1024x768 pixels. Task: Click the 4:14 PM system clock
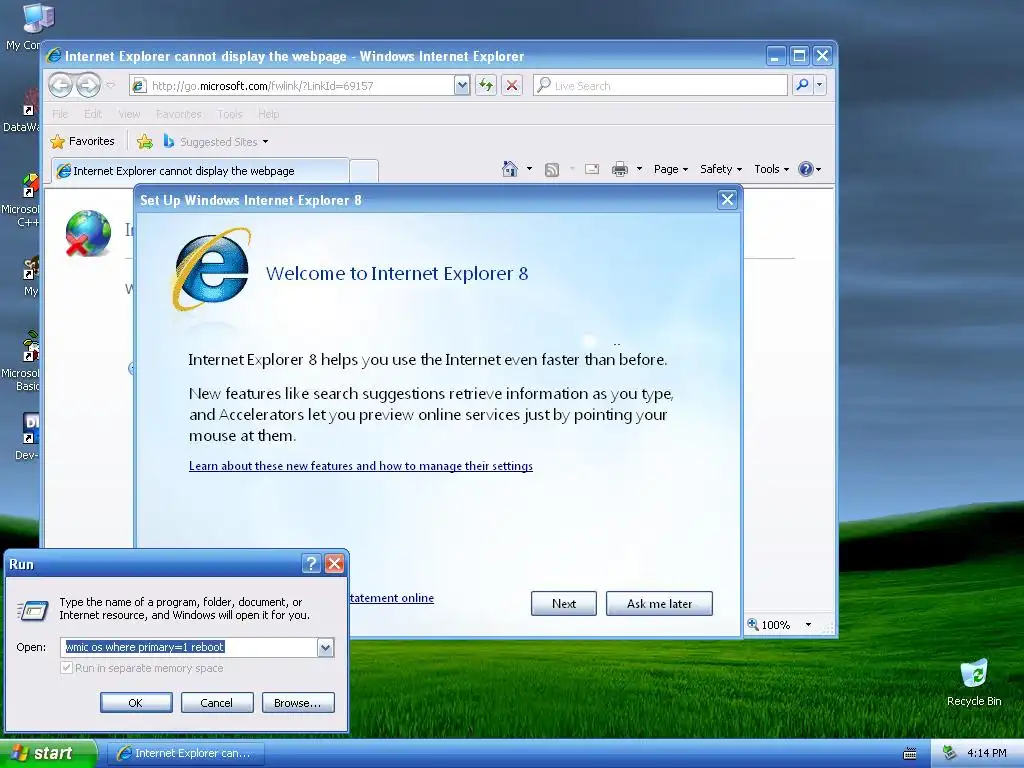coord(987,753)
